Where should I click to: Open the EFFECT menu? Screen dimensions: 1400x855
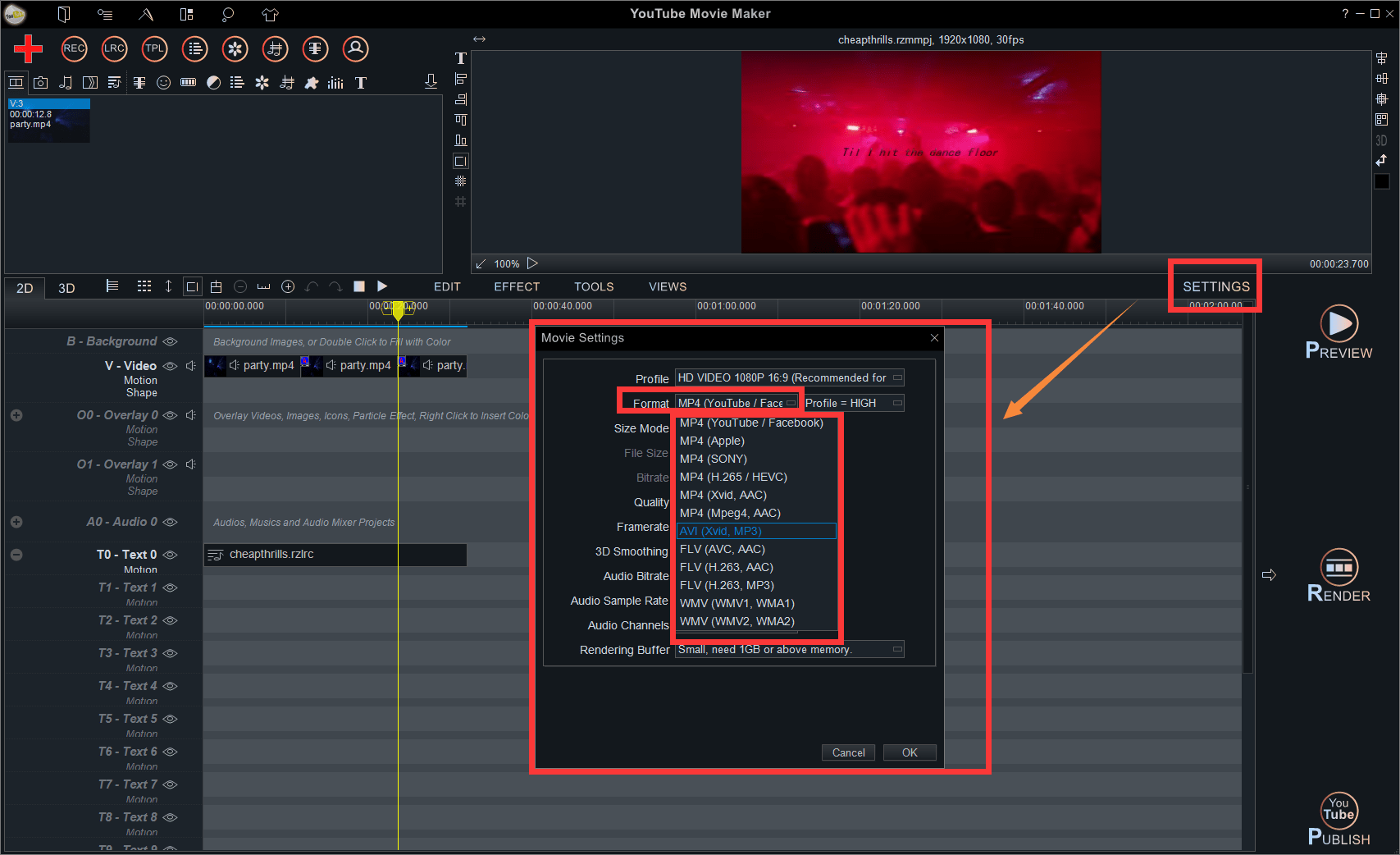(517, 286)
